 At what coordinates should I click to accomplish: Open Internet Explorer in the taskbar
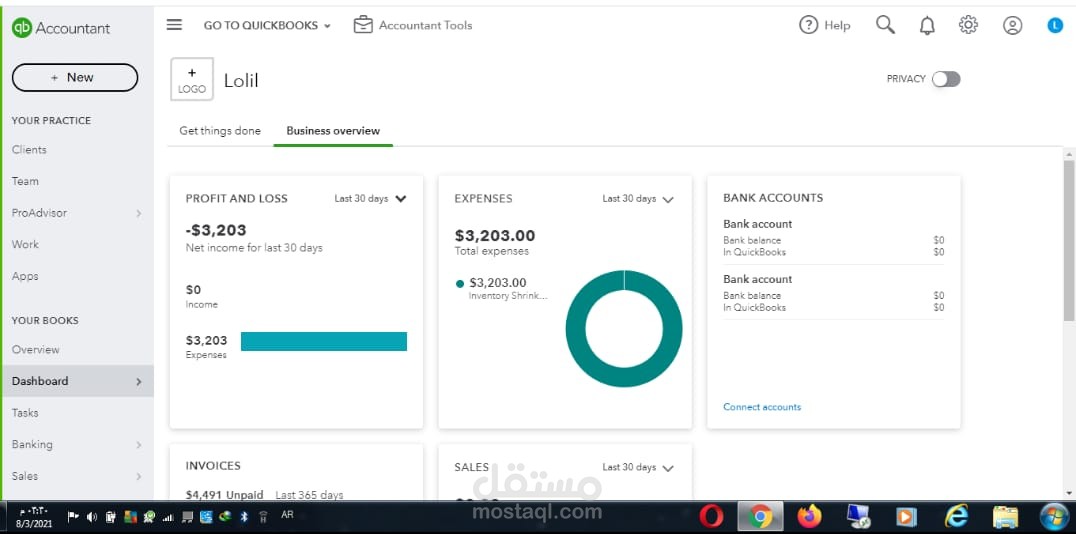coord(956,516)
